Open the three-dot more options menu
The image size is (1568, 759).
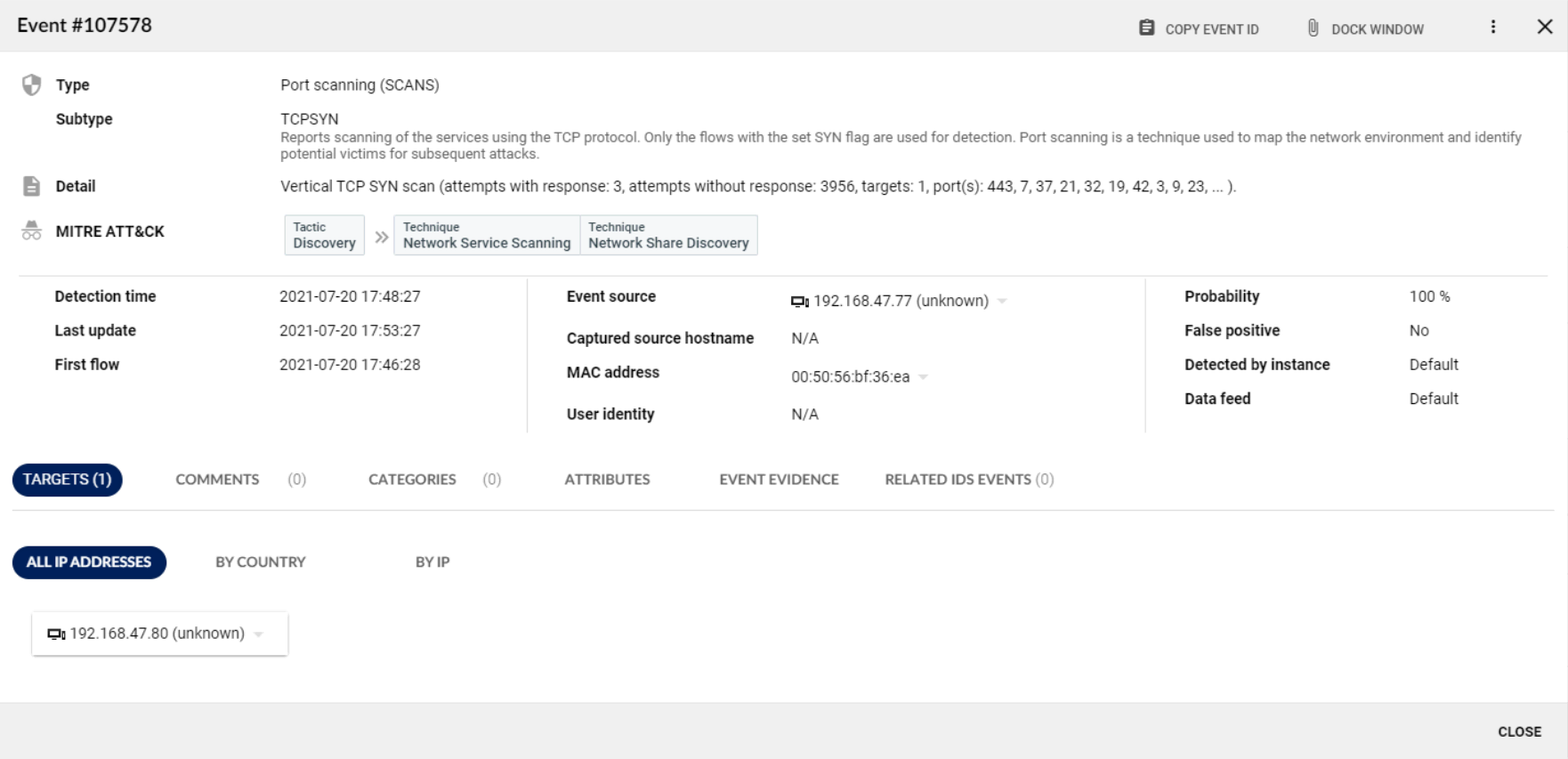tap(1493, 28)
